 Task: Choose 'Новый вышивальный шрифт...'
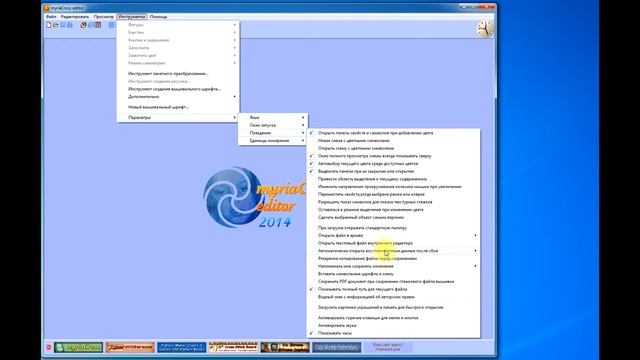point(178,107)
